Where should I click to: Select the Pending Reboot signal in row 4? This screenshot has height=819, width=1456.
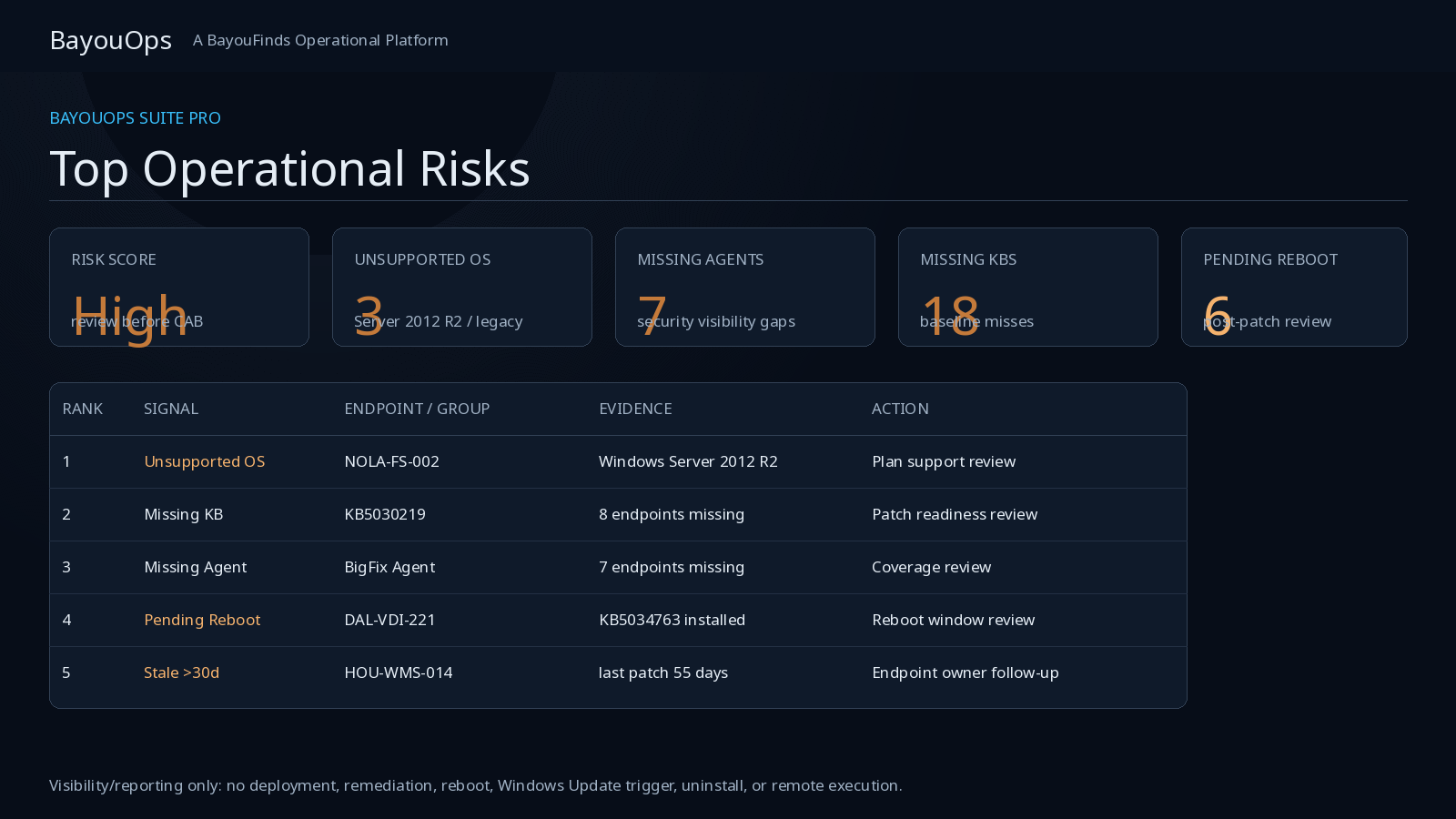[x=202, y=620]
